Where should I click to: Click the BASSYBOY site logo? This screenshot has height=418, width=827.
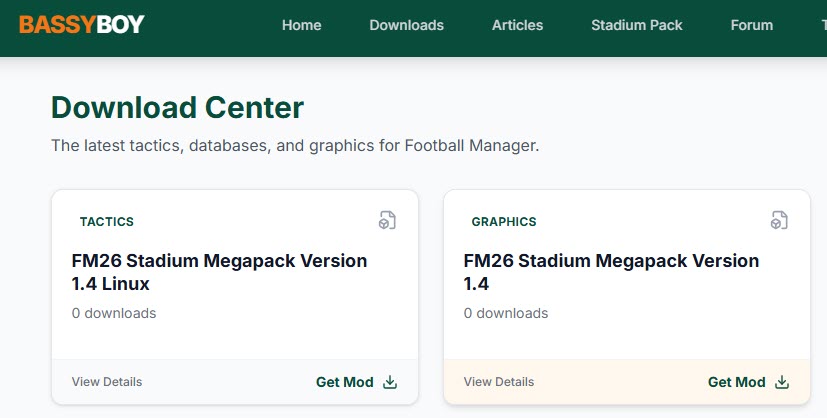click(x=82, y=25)
